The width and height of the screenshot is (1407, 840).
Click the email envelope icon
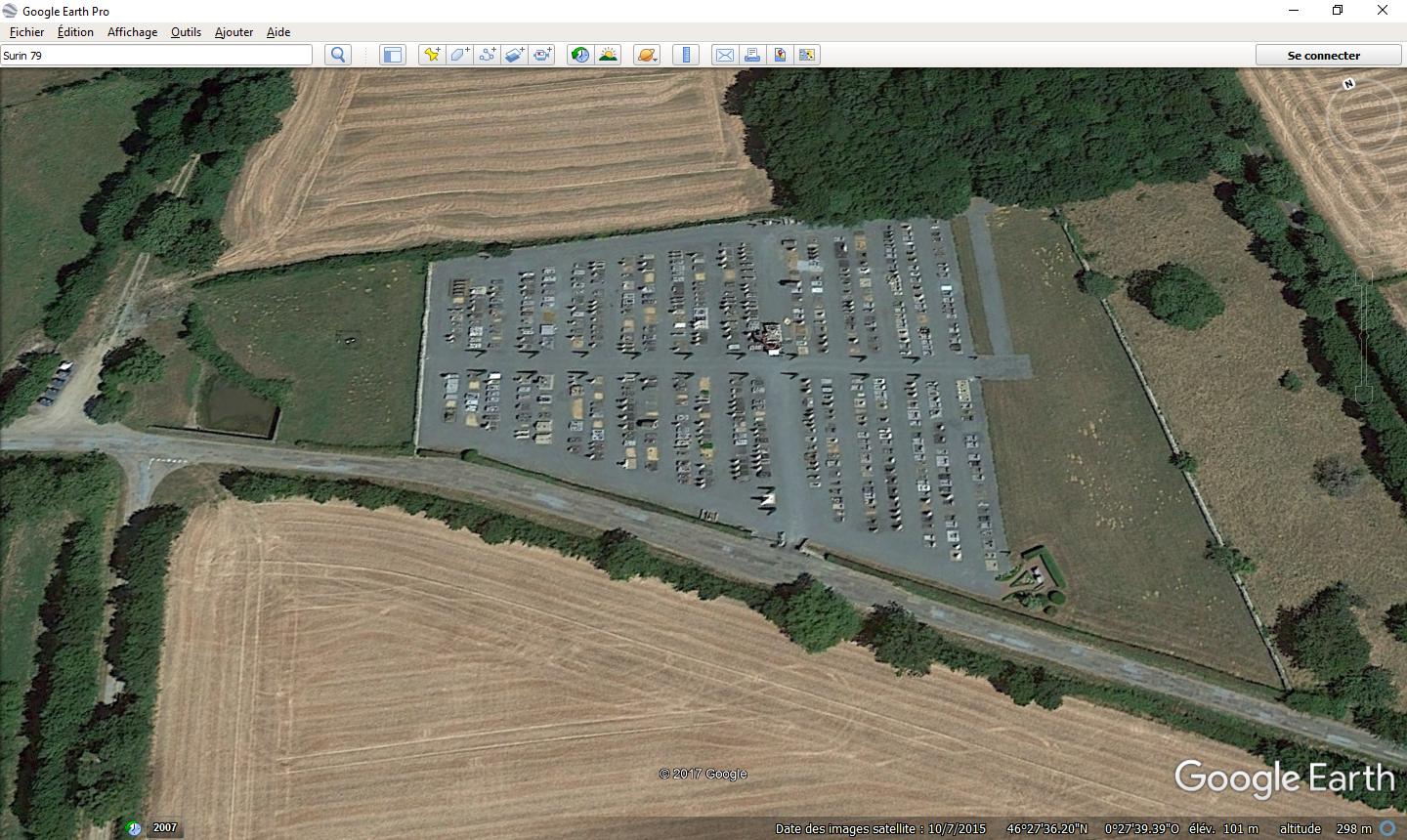point(725,55)
